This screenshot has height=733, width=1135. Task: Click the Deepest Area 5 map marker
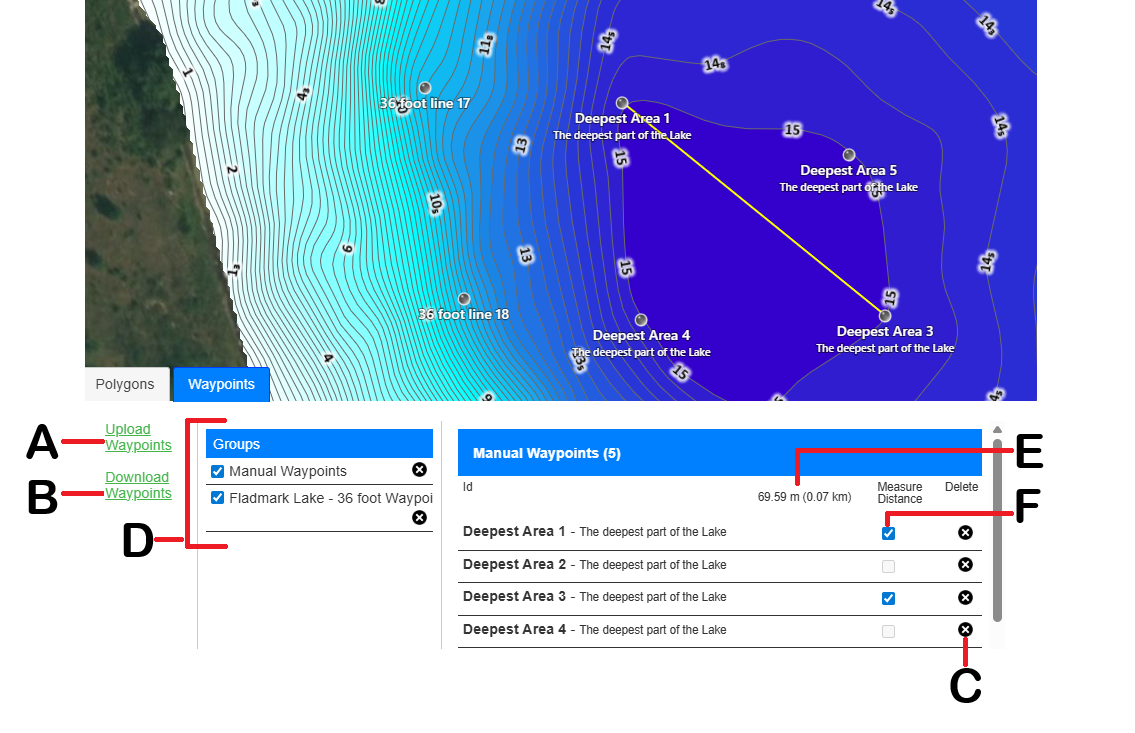coord(848,155)
